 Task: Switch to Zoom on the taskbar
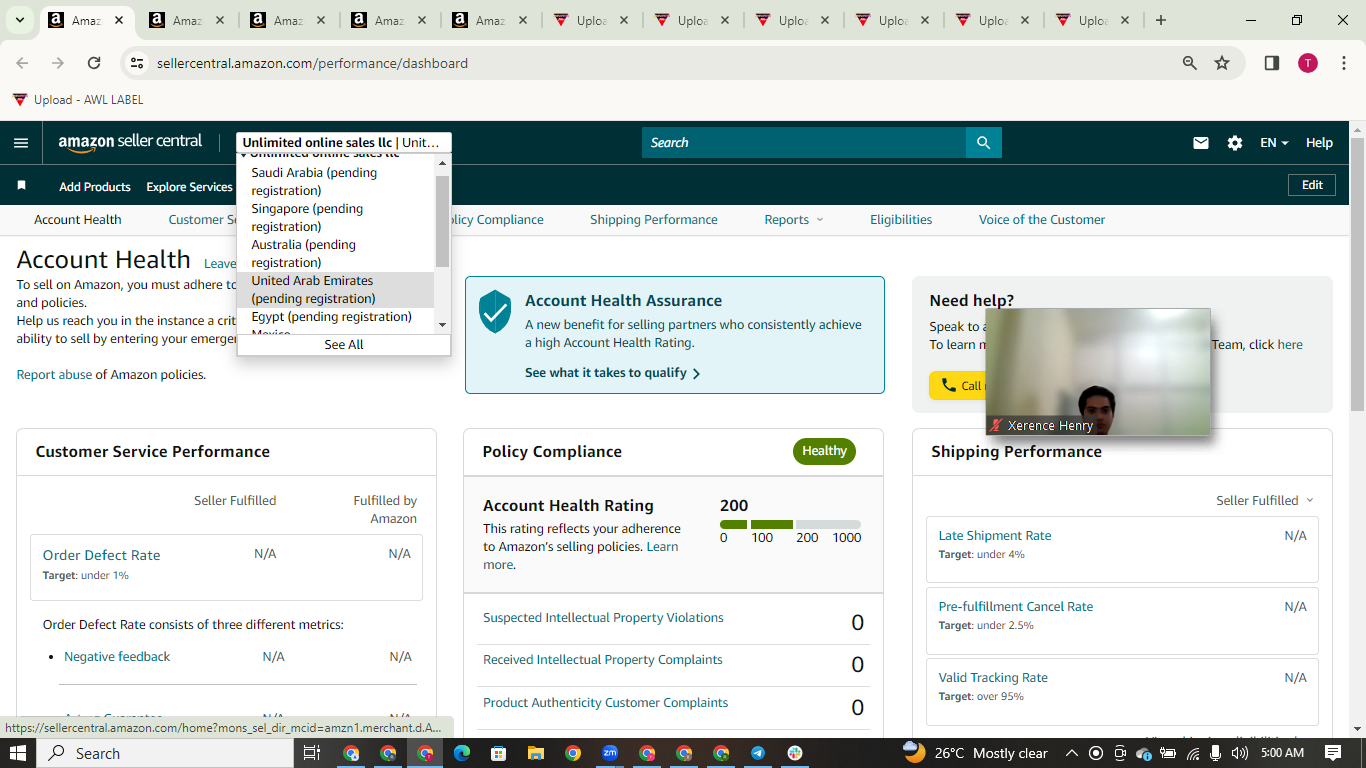pos(610,753)
